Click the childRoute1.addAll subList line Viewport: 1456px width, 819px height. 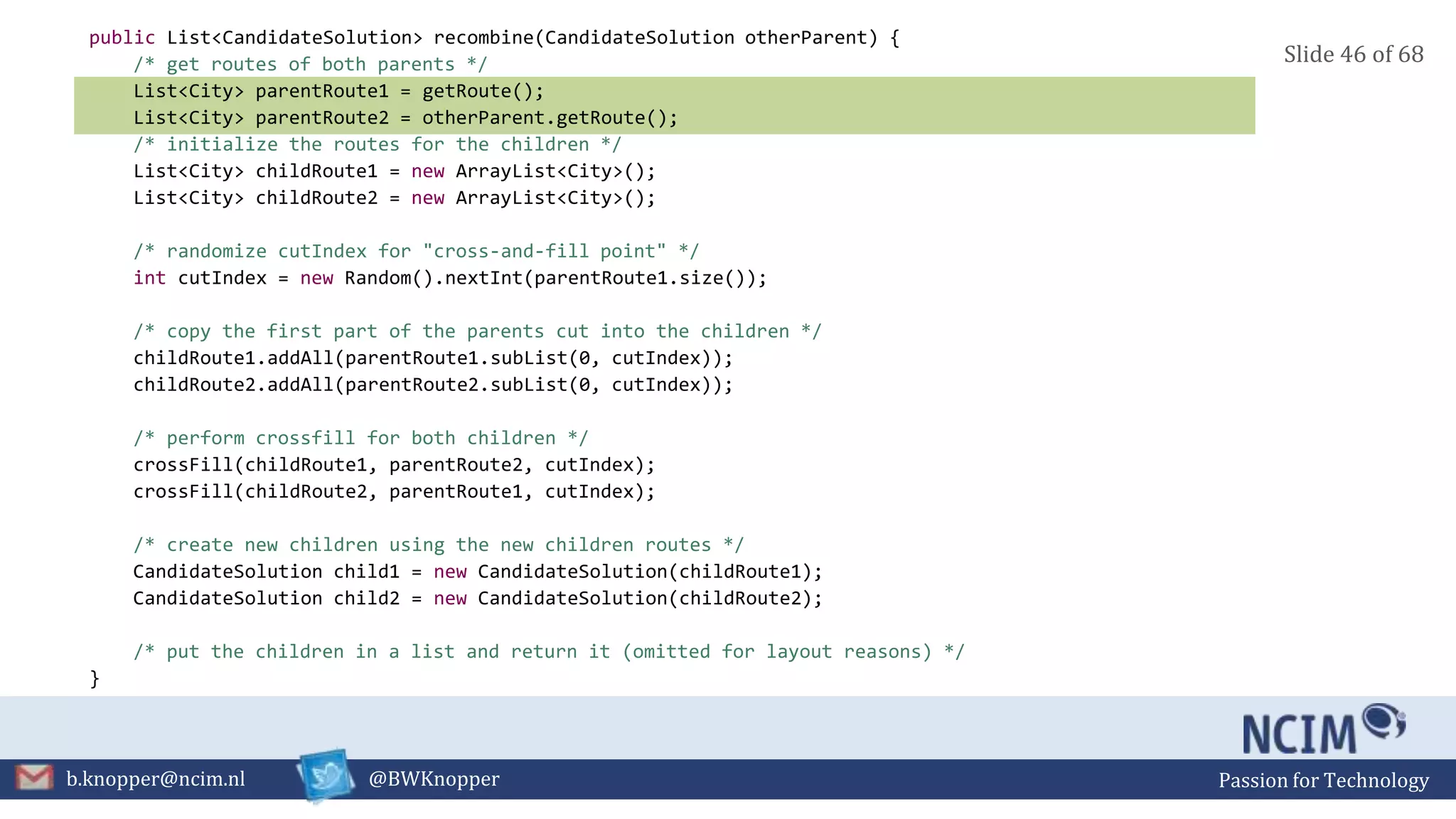[432, 358]
